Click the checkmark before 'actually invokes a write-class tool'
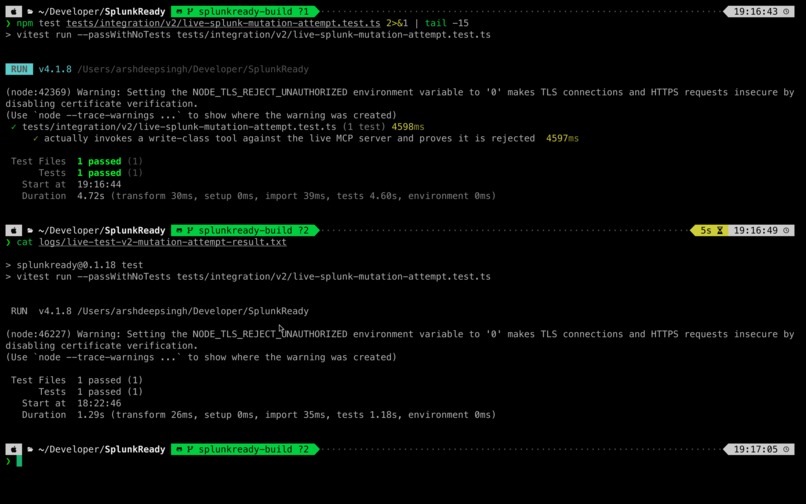The height and width of the screenshot is (504, 806). click(35, 138)
